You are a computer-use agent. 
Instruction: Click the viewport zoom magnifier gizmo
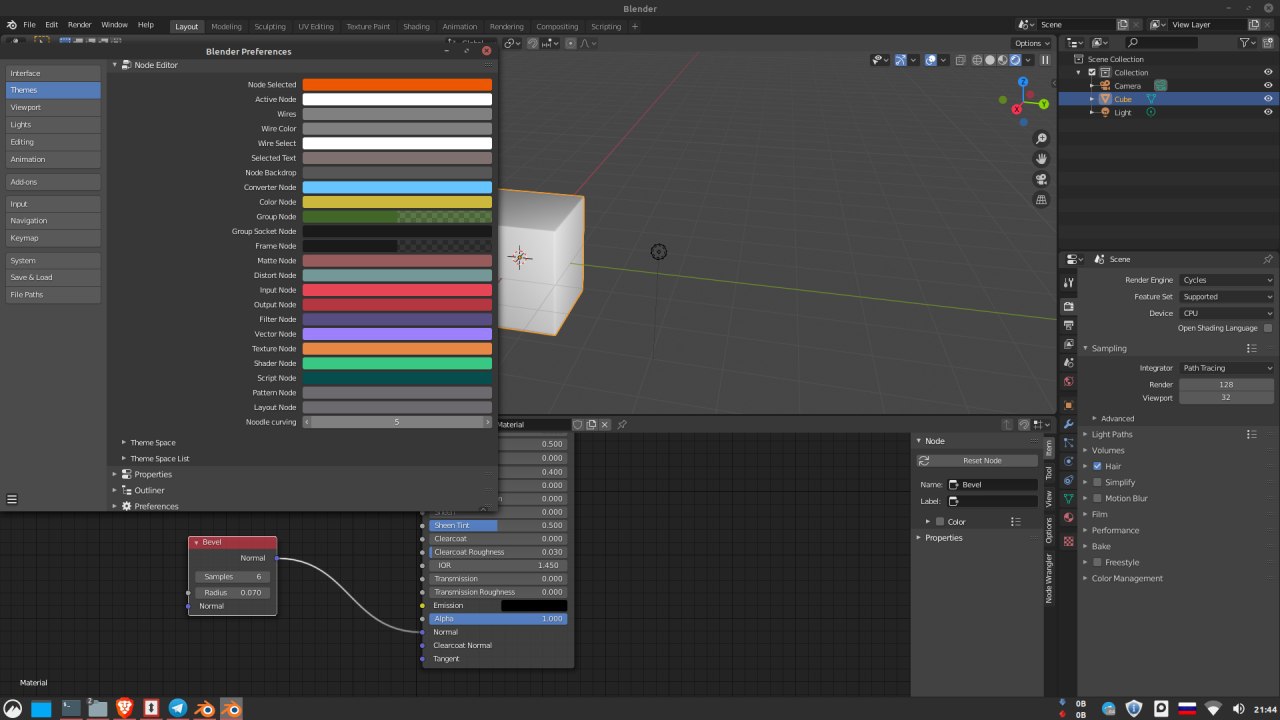point(1041,138)
